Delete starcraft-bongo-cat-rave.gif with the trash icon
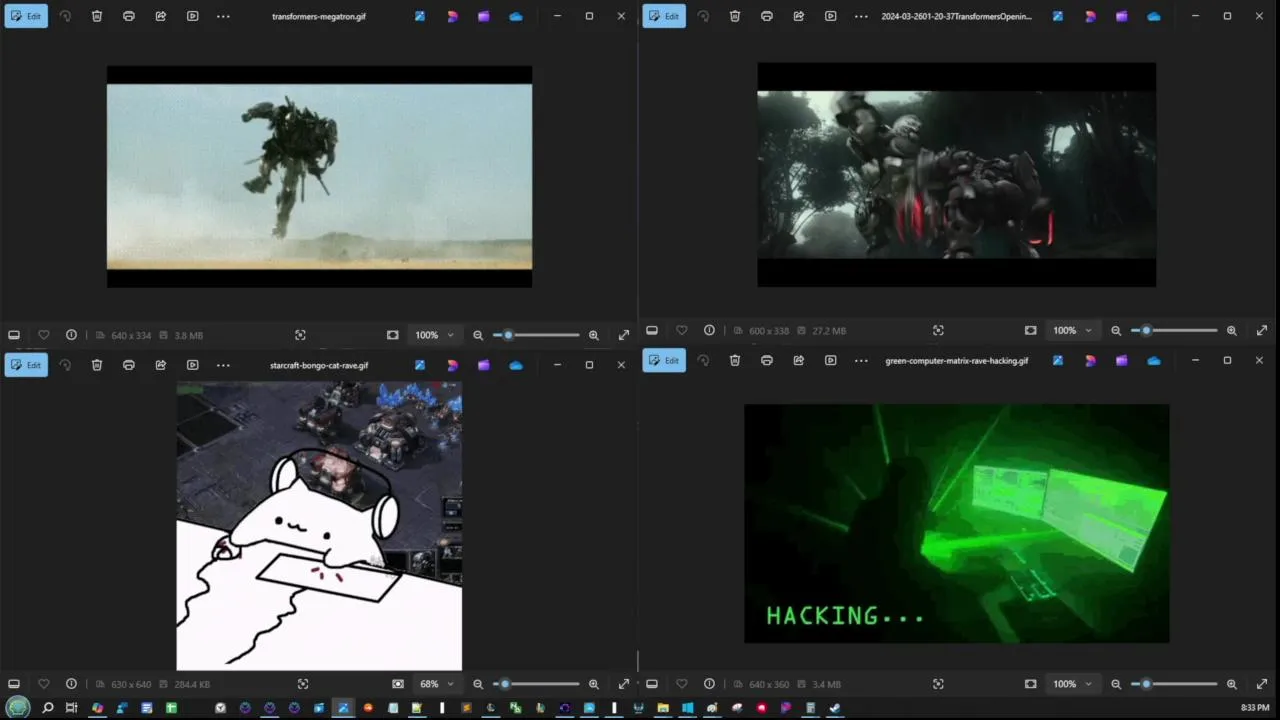 tap(97, 365)
